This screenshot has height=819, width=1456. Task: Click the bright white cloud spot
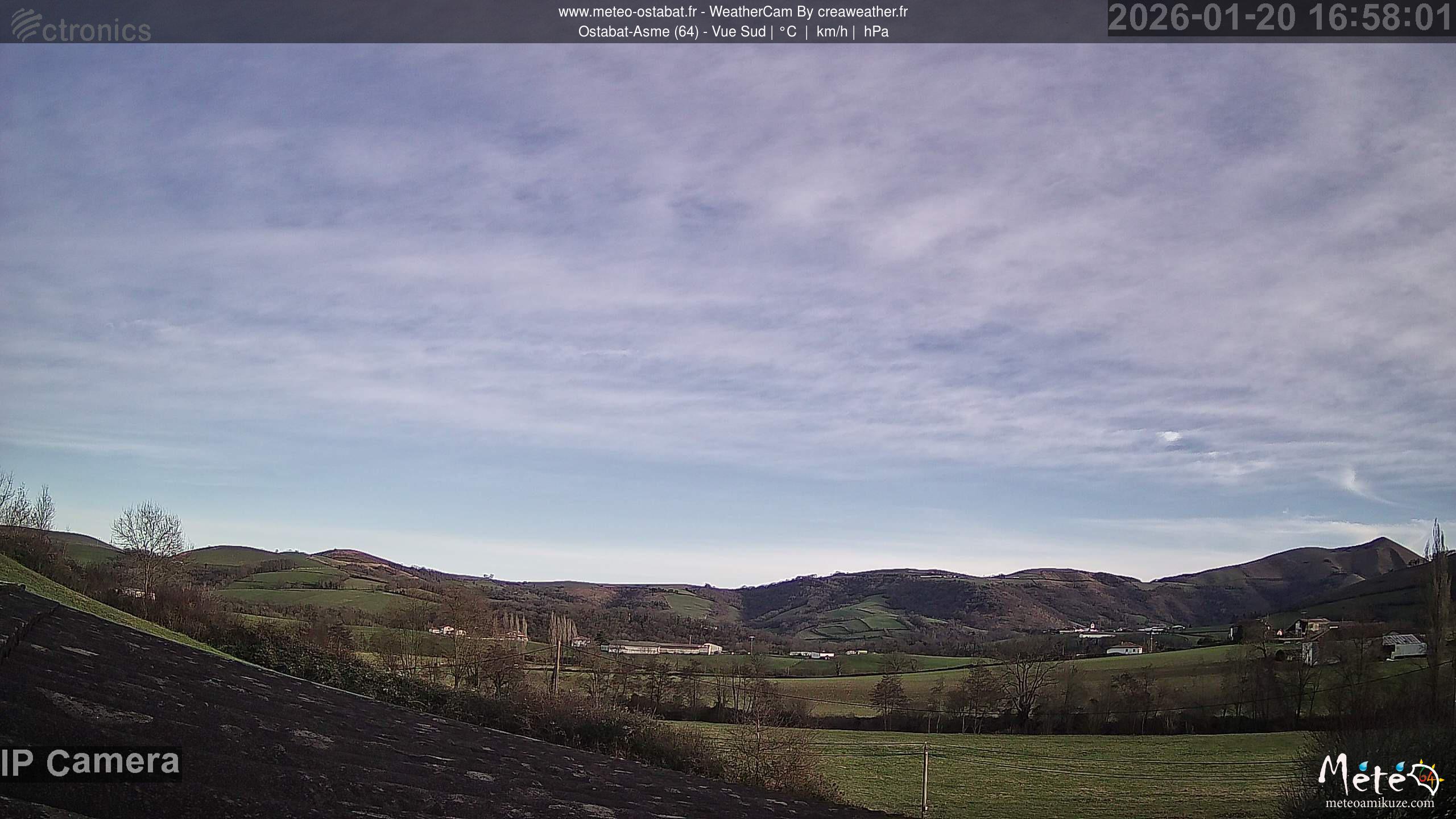1169,436
